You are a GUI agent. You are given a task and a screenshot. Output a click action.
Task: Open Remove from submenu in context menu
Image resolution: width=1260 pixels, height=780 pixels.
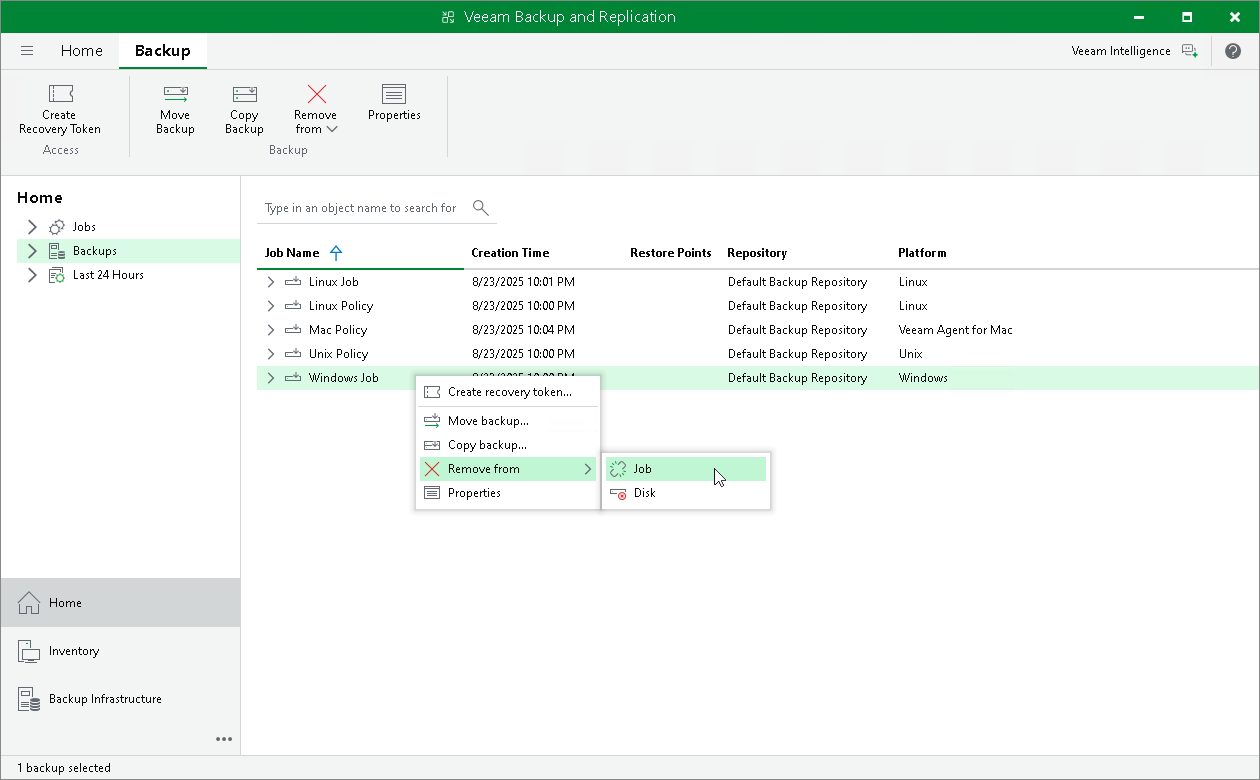(508, 469)
